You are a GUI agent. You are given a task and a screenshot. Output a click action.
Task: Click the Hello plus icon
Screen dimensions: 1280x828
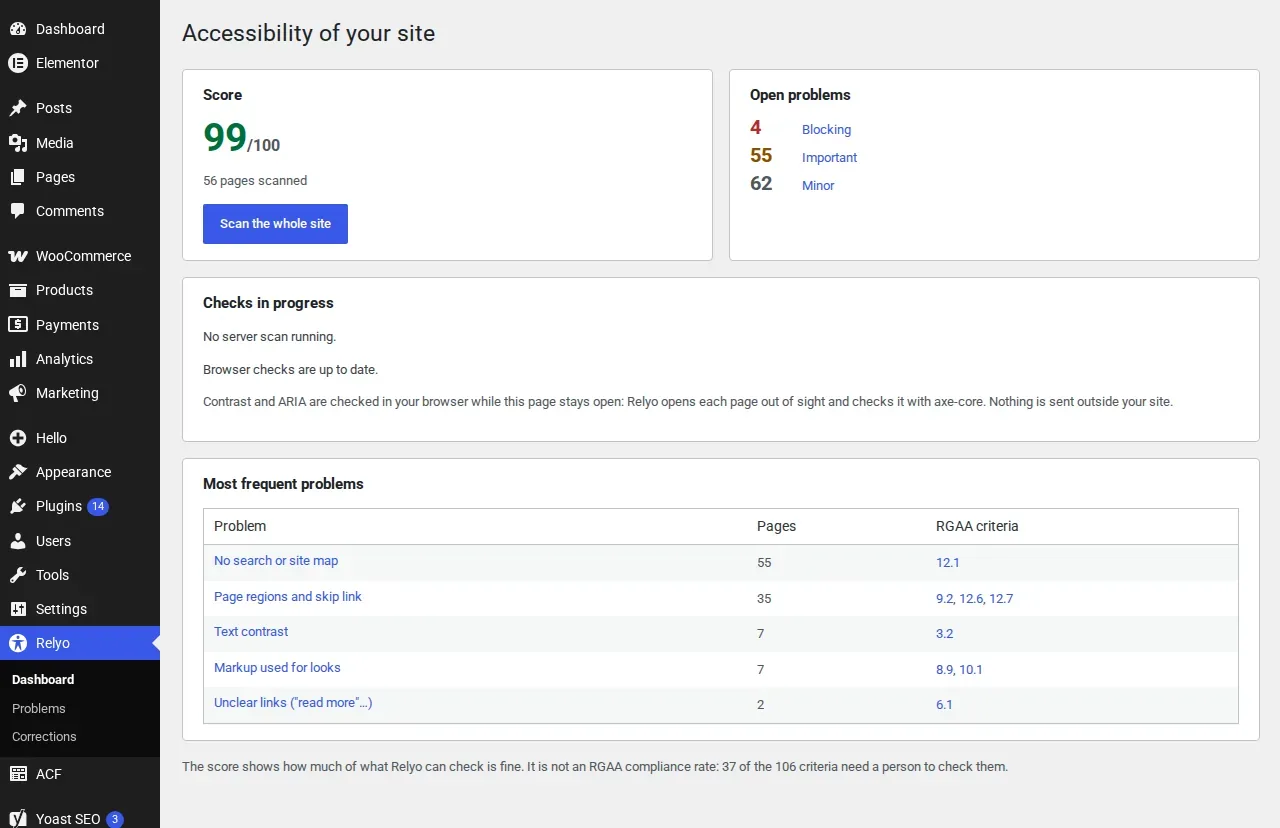pos(18,438)
